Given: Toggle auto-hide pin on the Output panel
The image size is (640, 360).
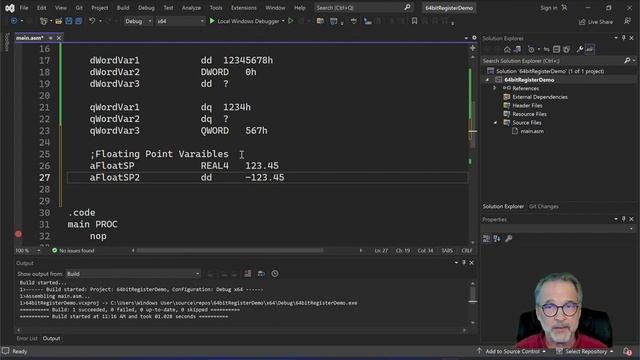Looking at the screenshot, I should click(x=464, y=262).
